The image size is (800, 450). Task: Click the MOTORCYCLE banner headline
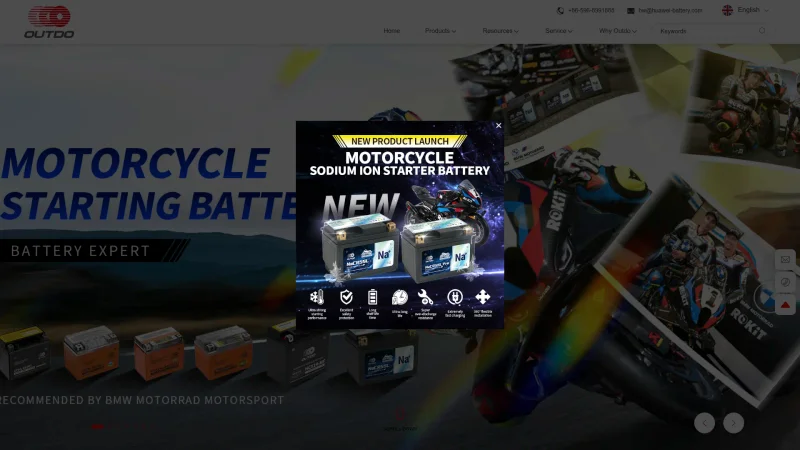[136, 164]
